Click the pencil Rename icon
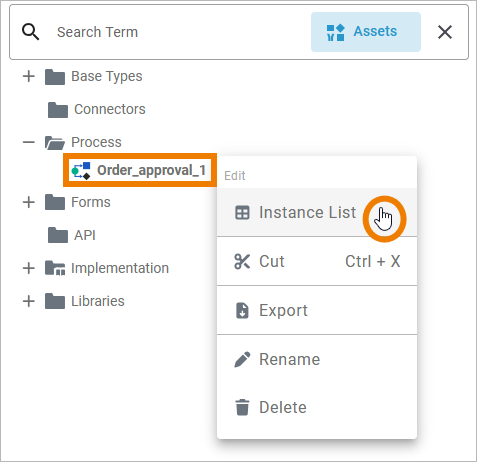The width and height of the screenshot is (477, 462). [242, 359]
